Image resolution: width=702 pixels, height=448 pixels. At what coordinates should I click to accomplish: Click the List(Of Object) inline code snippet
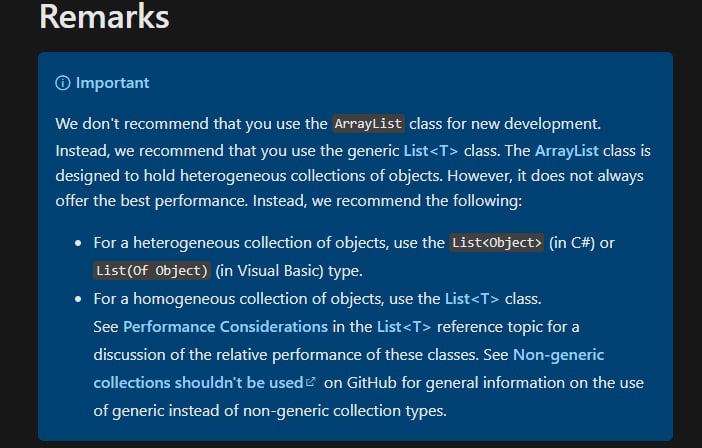pyautogui.click(x=152, y=271)
